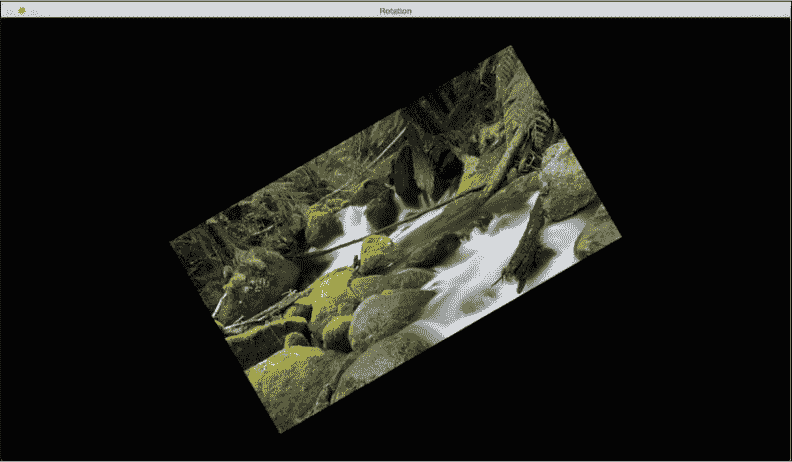
Task: Click the top corner of the rotated image
Action: (x=511, y=46)
